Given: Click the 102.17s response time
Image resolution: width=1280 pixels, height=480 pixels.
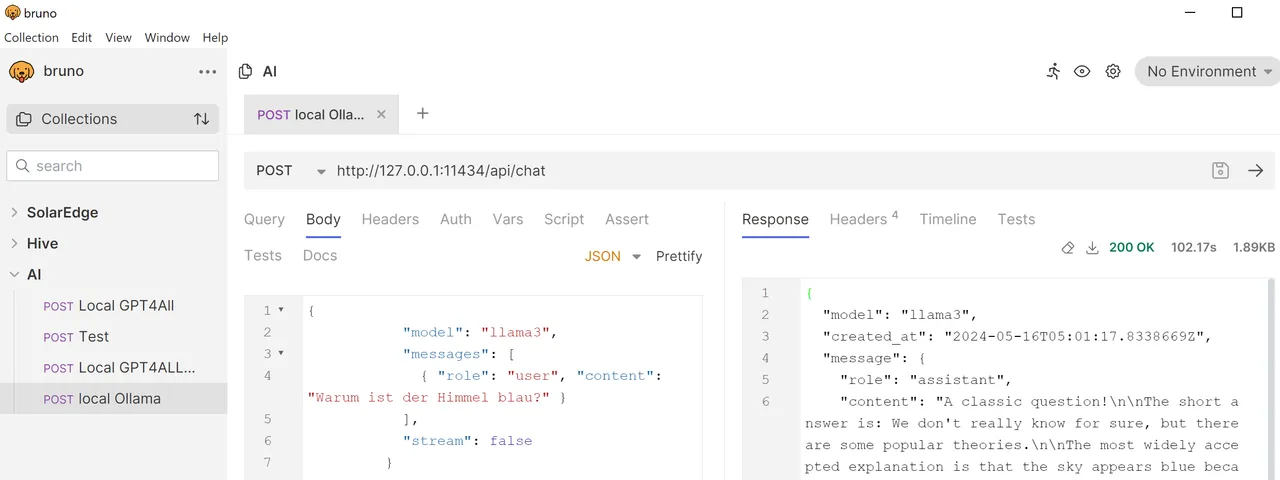Looking at the screenshot, I should 1194,247.
